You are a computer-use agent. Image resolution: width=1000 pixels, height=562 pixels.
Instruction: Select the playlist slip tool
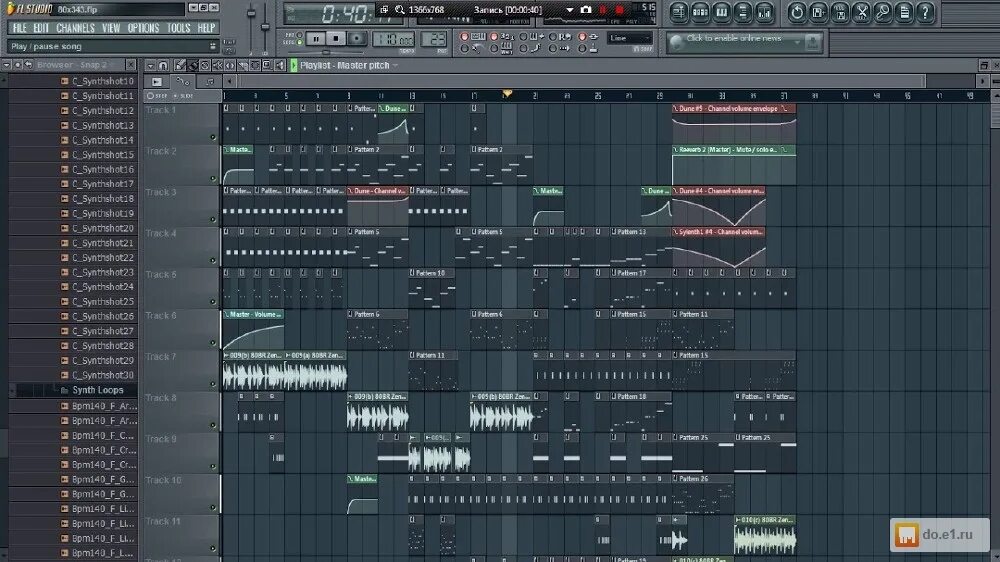230,66
